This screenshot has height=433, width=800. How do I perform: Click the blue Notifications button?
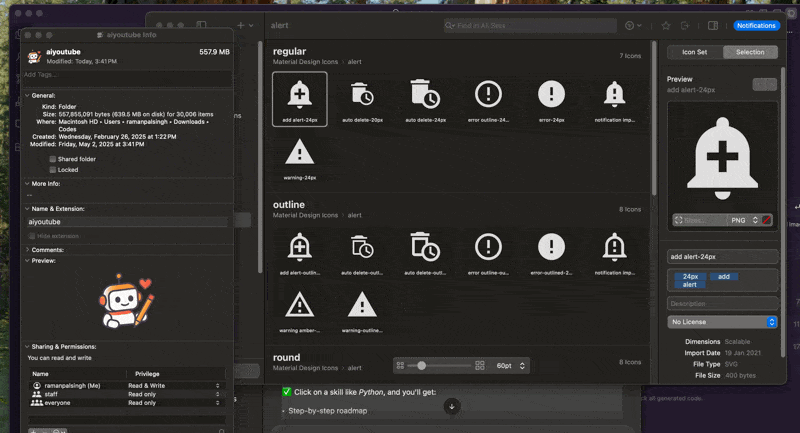pyautogui.click(x=755, y=26)
